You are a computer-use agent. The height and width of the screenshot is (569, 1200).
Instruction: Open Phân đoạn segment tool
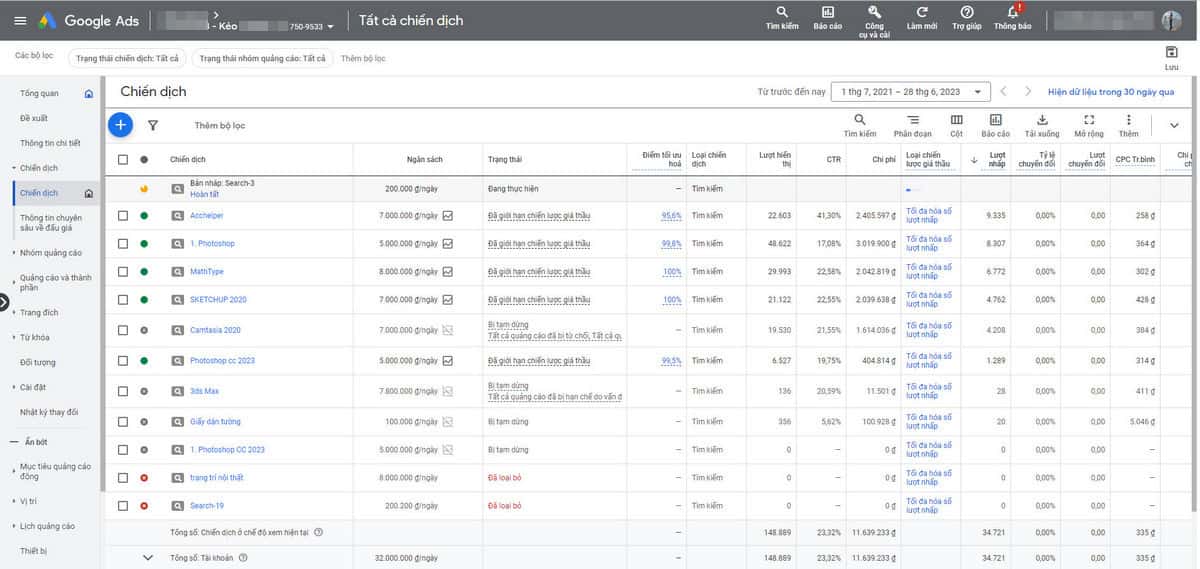pos(912,125)
